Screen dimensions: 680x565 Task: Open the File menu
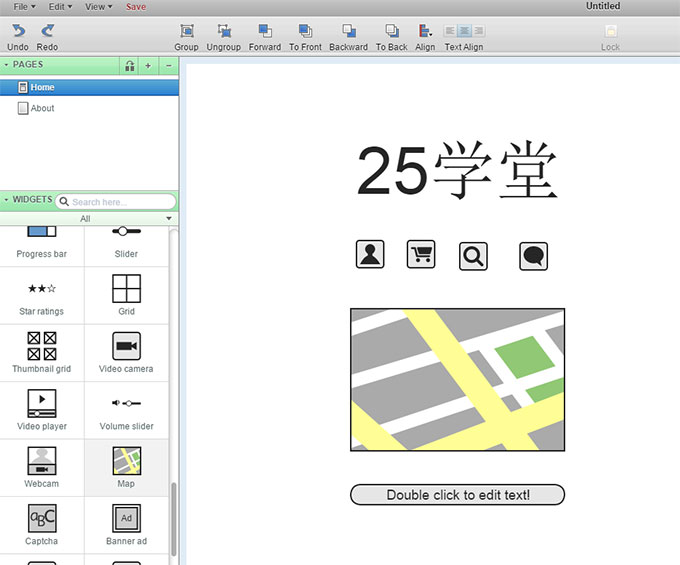click(x=24, y=7)
